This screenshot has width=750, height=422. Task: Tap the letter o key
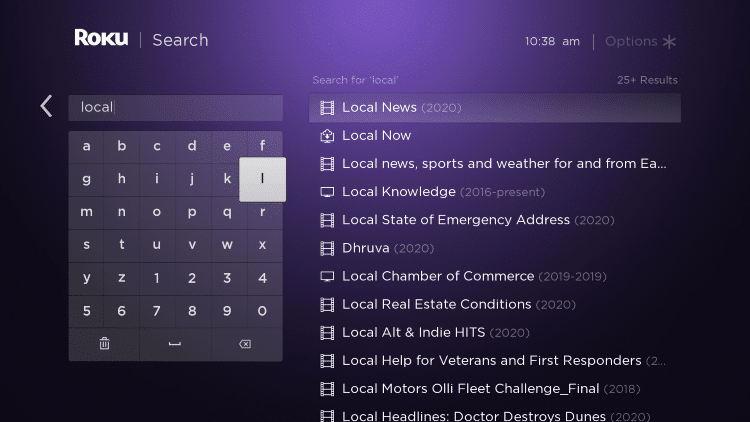click(157, 212)
